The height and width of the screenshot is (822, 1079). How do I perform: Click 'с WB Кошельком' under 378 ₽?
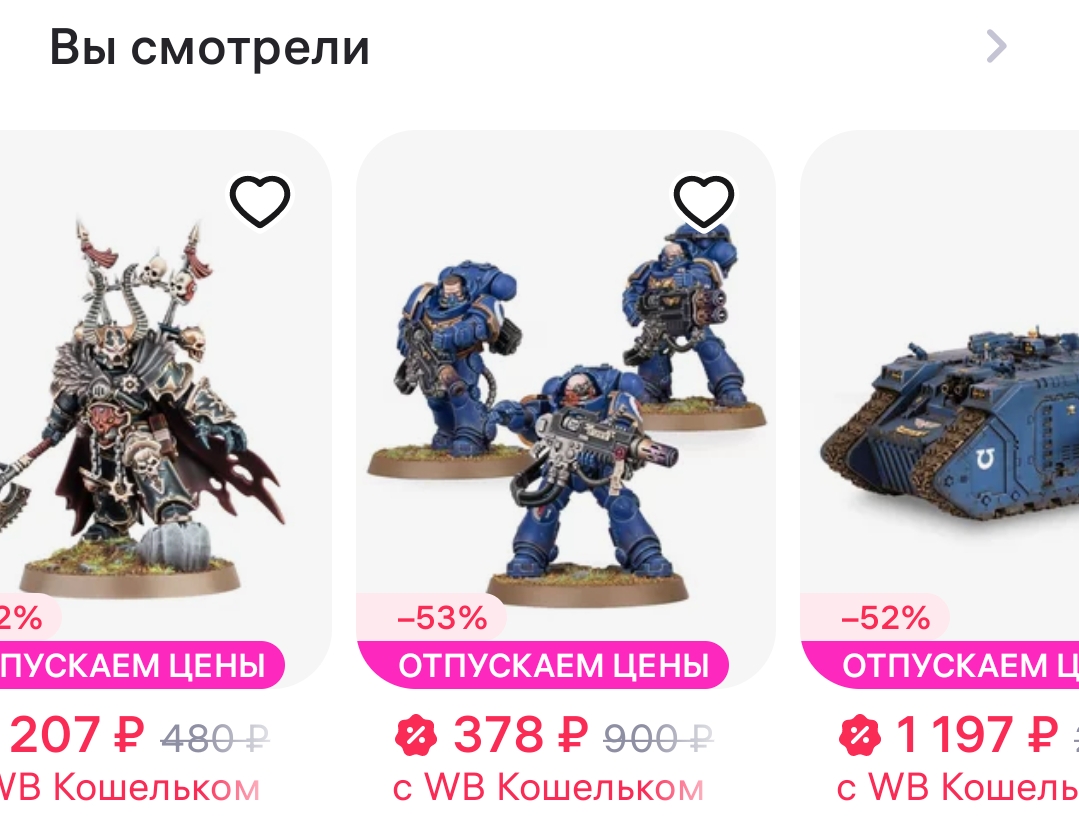548,788
